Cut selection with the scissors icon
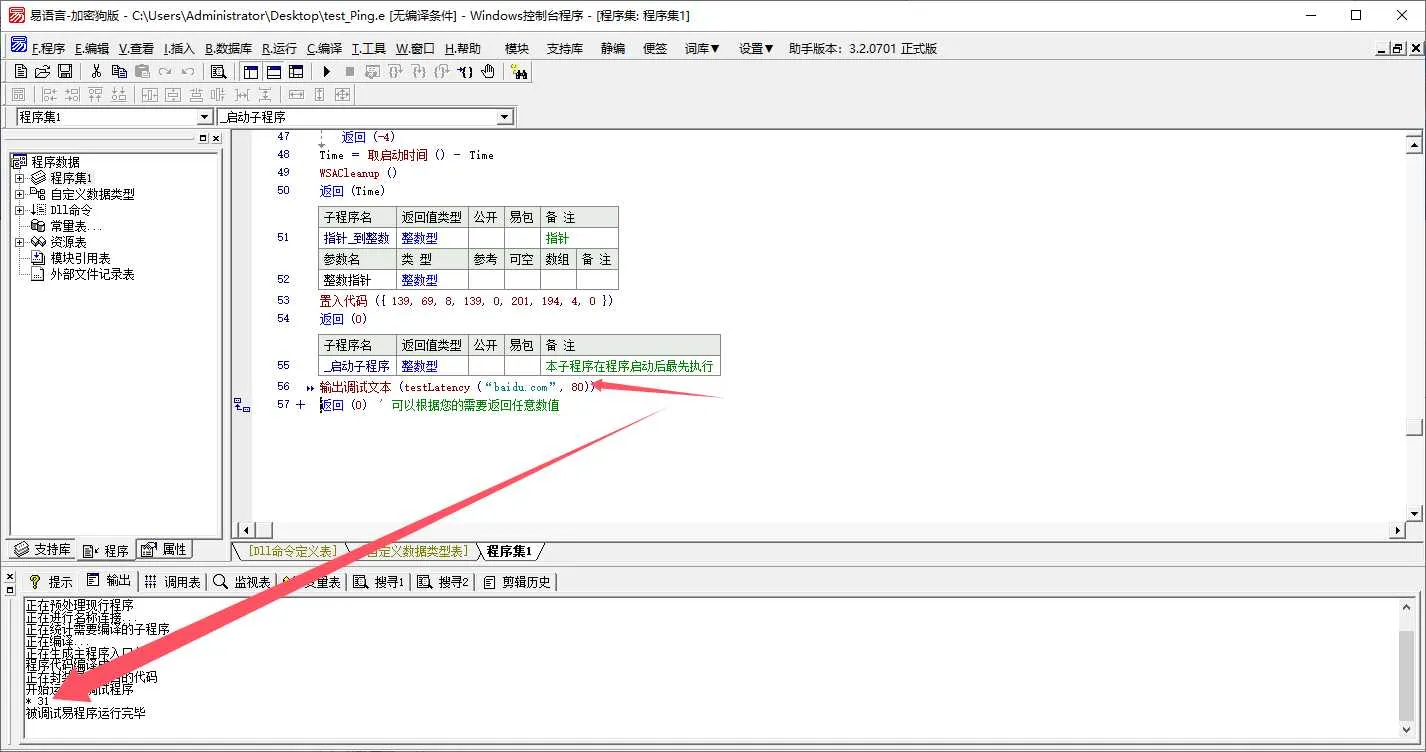This screenshot has width=1426, height=752. tap(96, 71)
